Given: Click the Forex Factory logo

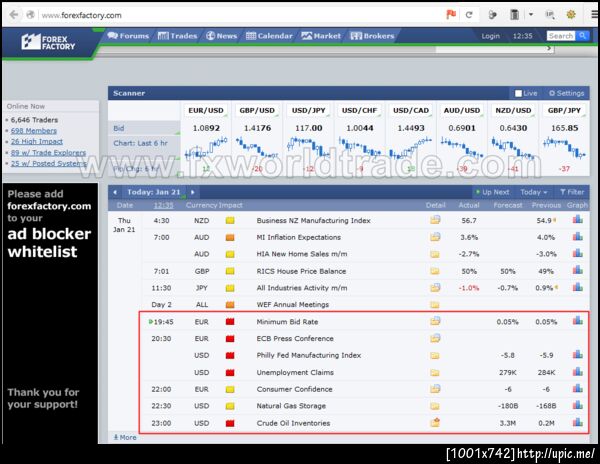Looking at the screenshot, I should tap(48, 42).
